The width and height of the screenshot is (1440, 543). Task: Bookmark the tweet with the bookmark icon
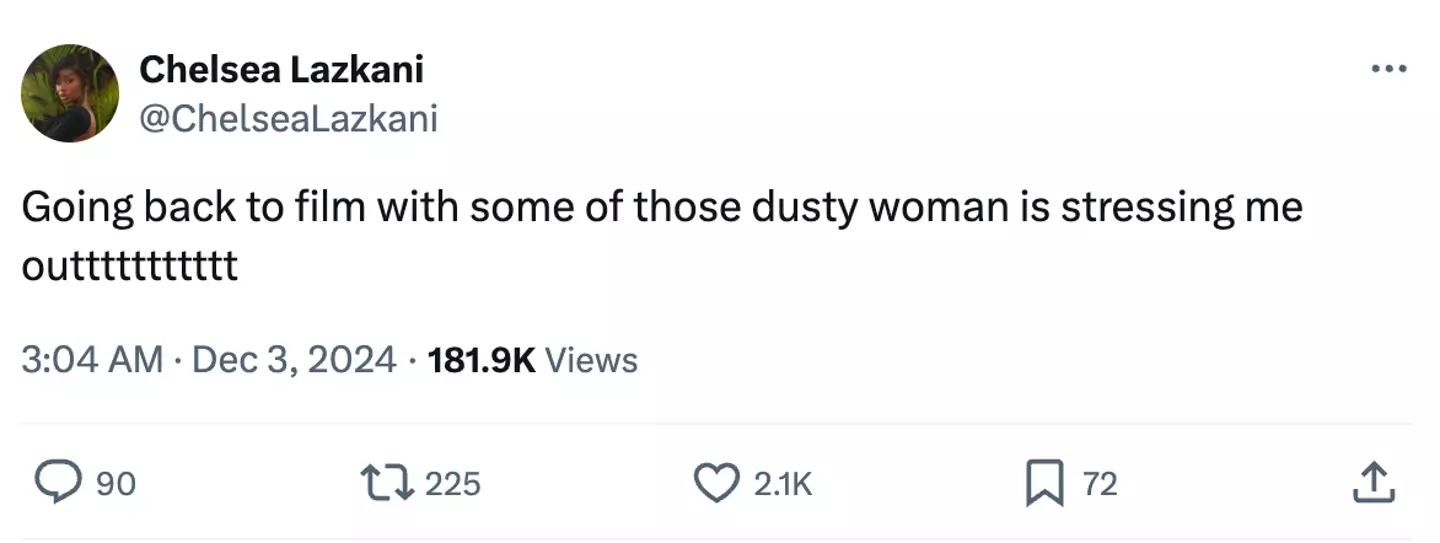(x=1047, y=484)
